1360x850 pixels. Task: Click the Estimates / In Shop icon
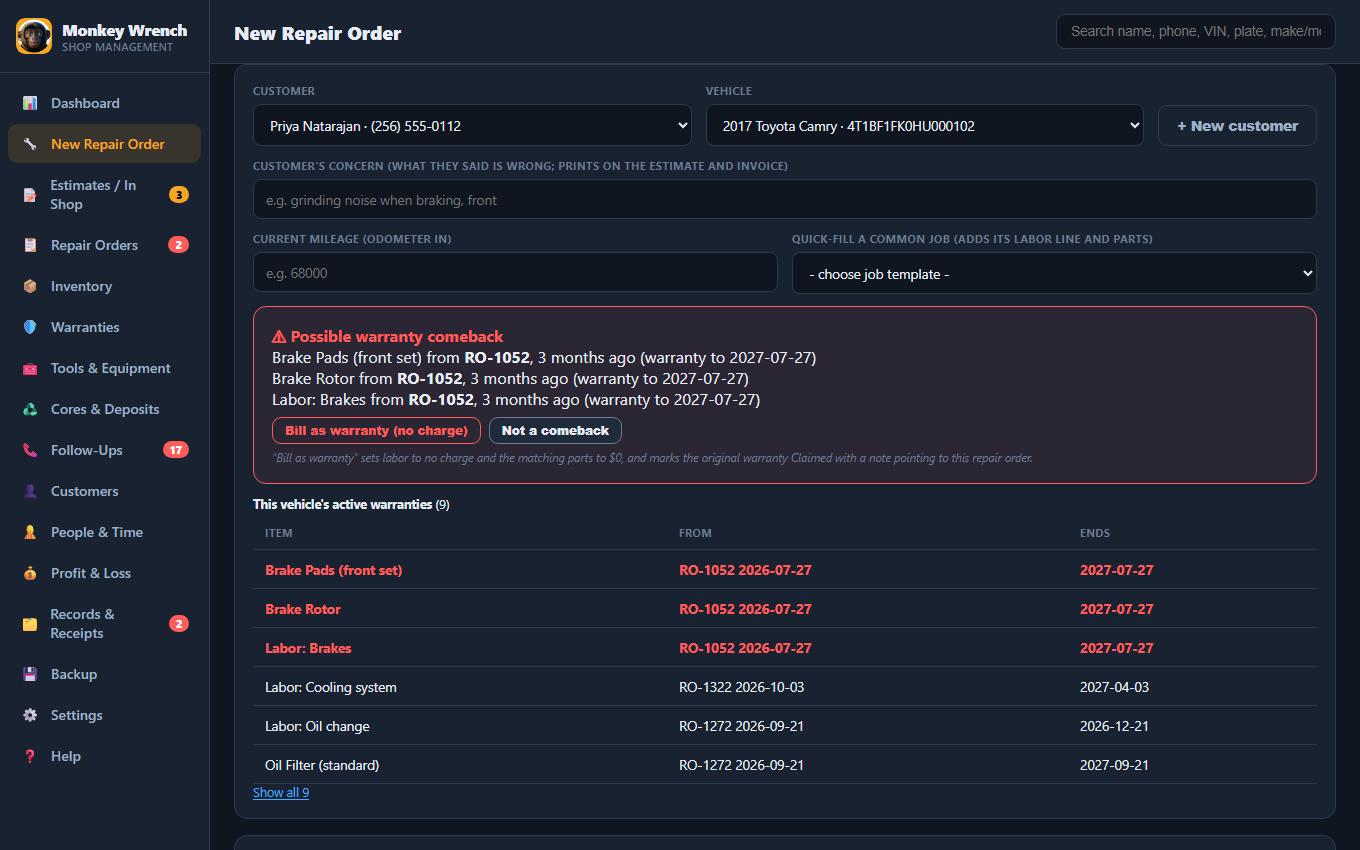click(30, 195)
